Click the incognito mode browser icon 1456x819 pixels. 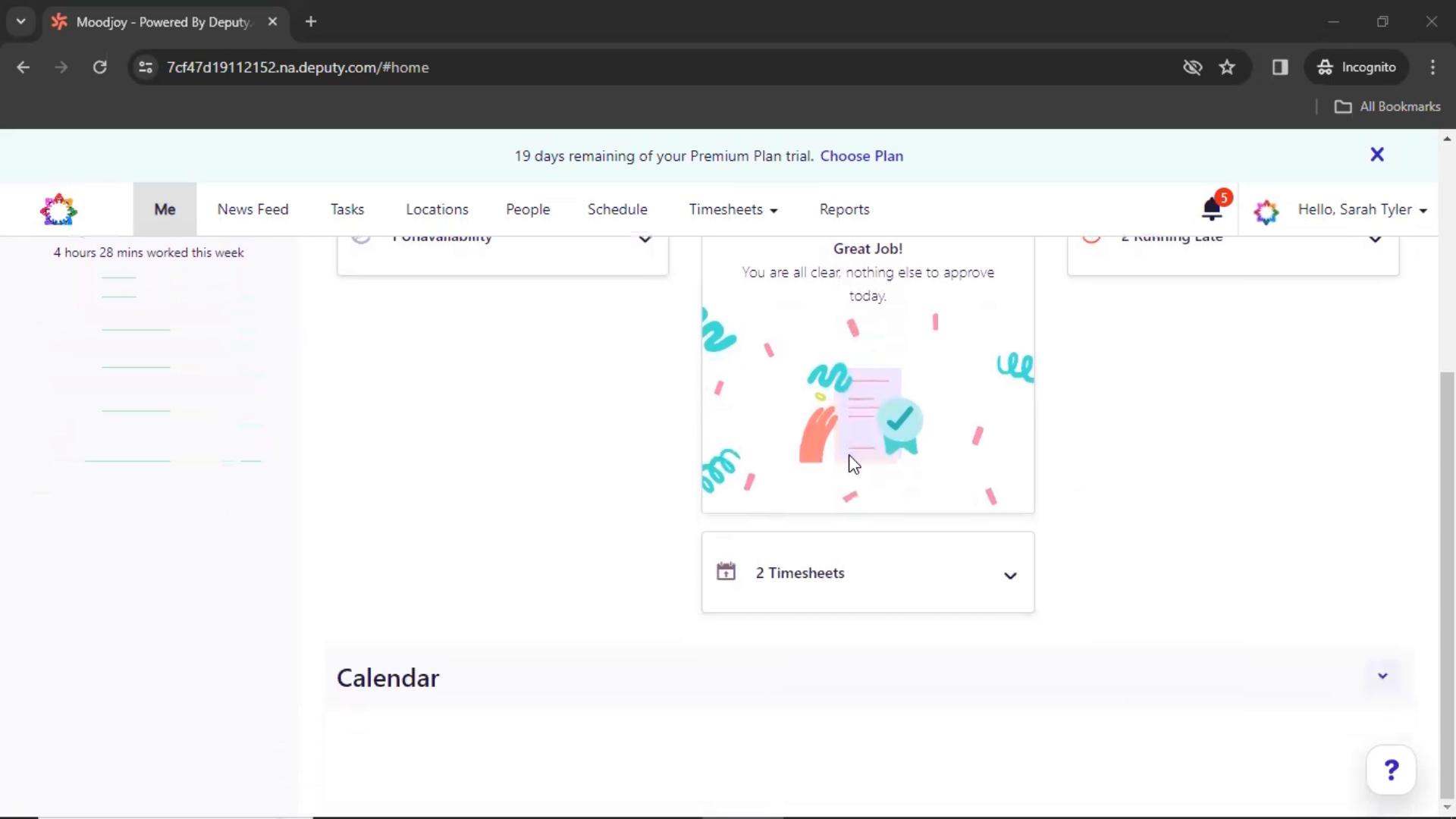point(1324,67)
